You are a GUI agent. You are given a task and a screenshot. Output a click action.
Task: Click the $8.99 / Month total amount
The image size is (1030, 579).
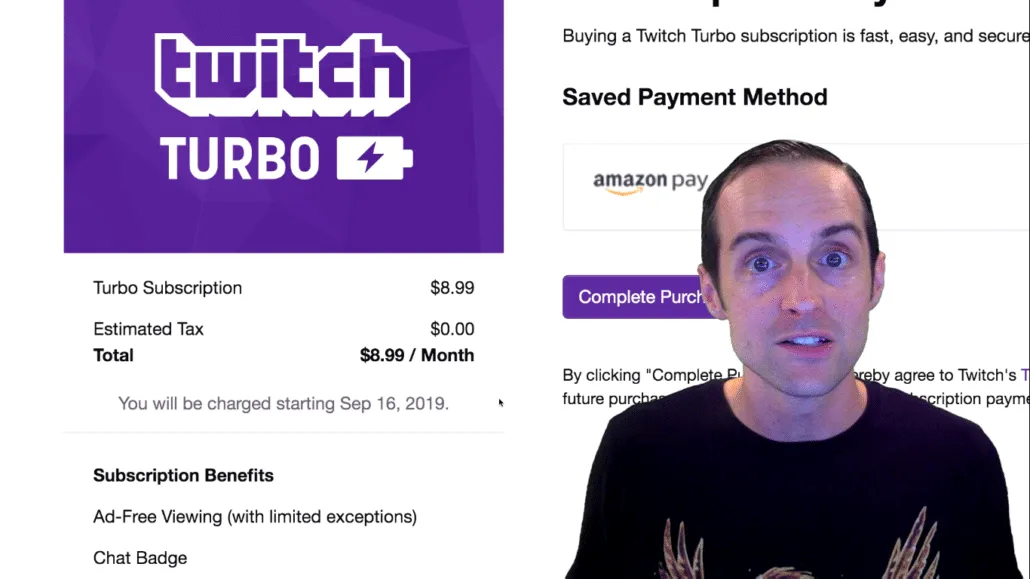pyautogui.click(x=416, y=355)
